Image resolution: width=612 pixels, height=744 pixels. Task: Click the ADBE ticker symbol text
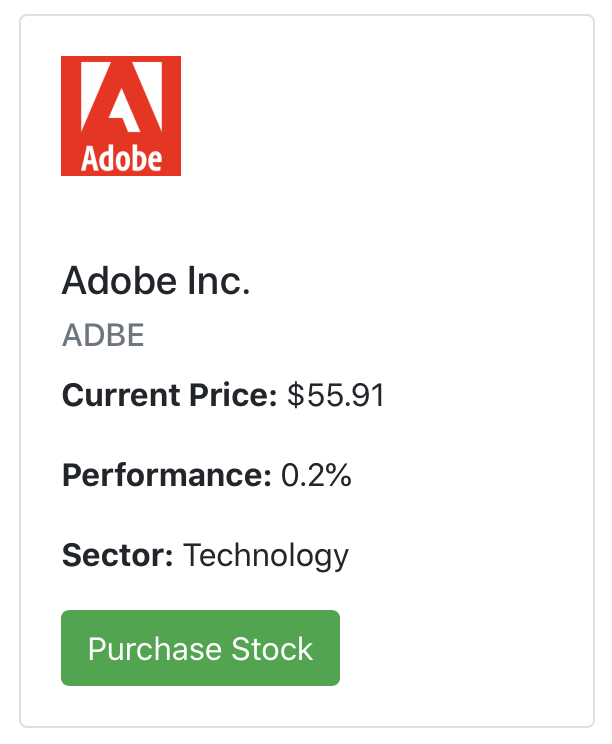pos(103,335)
